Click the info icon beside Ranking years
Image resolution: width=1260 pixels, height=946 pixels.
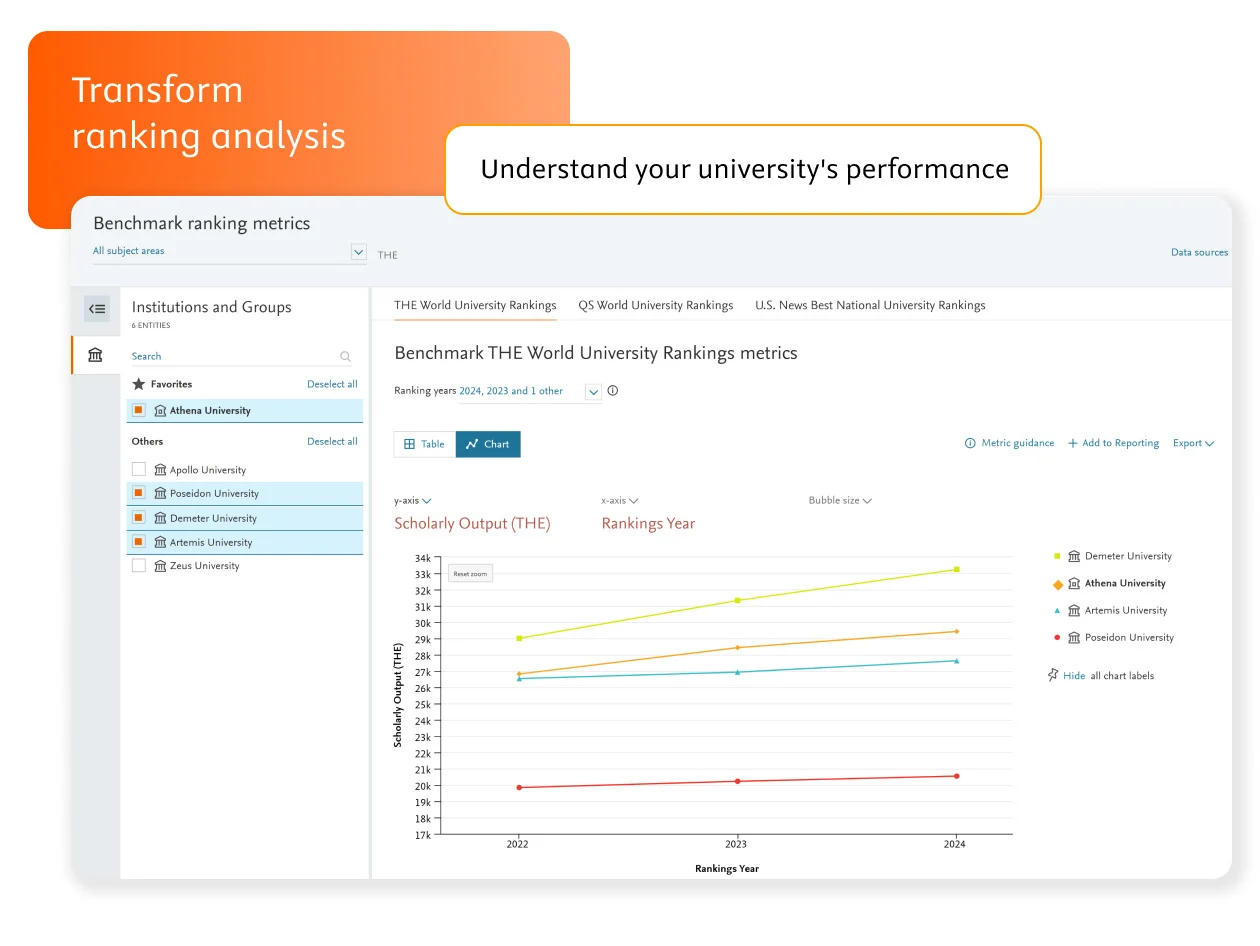pos(612,390)
